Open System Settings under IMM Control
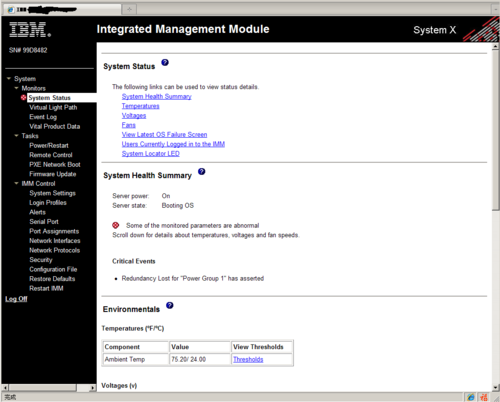500x402 pixels. point(52,193)
